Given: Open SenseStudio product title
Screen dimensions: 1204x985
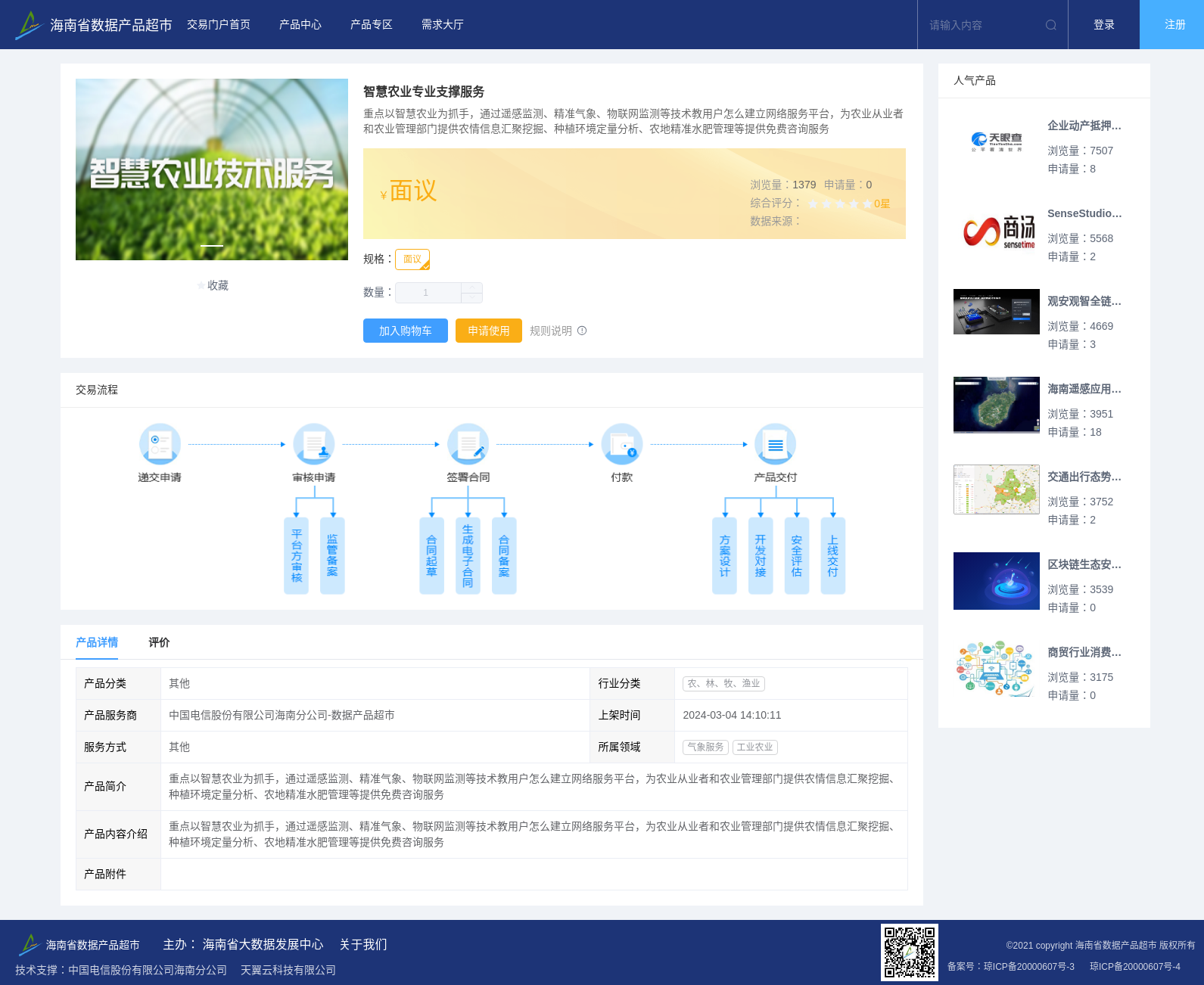Looking at the screenshot, I should (x=1084, y=213).
